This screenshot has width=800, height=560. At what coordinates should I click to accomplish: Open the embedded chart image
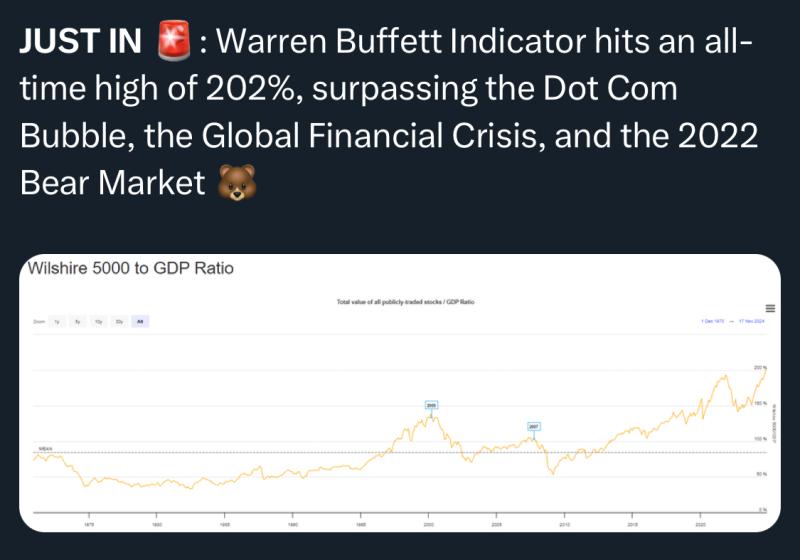400,393
